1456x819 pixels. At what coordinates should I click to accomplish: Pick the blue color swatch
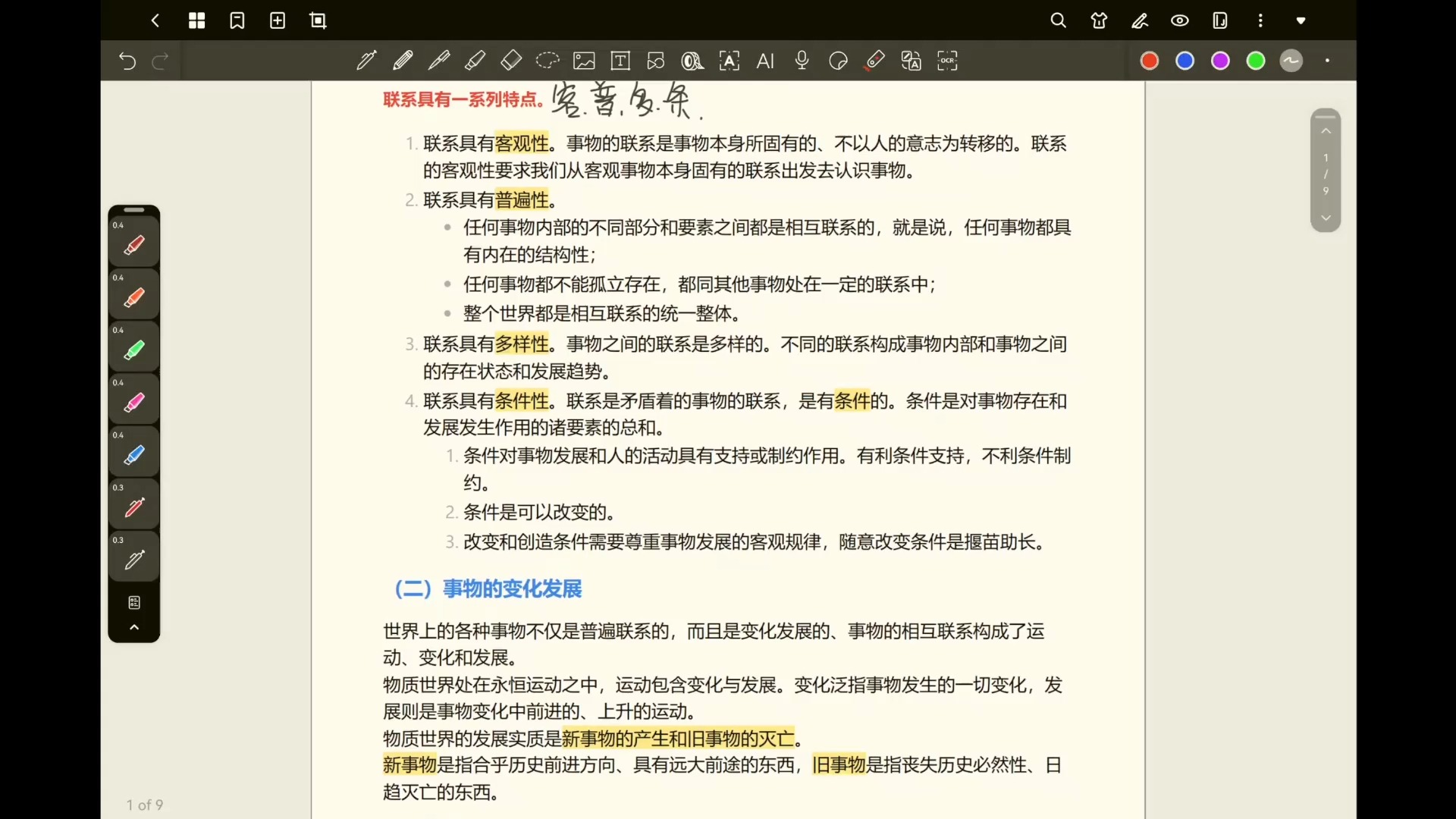point(1185,61)
